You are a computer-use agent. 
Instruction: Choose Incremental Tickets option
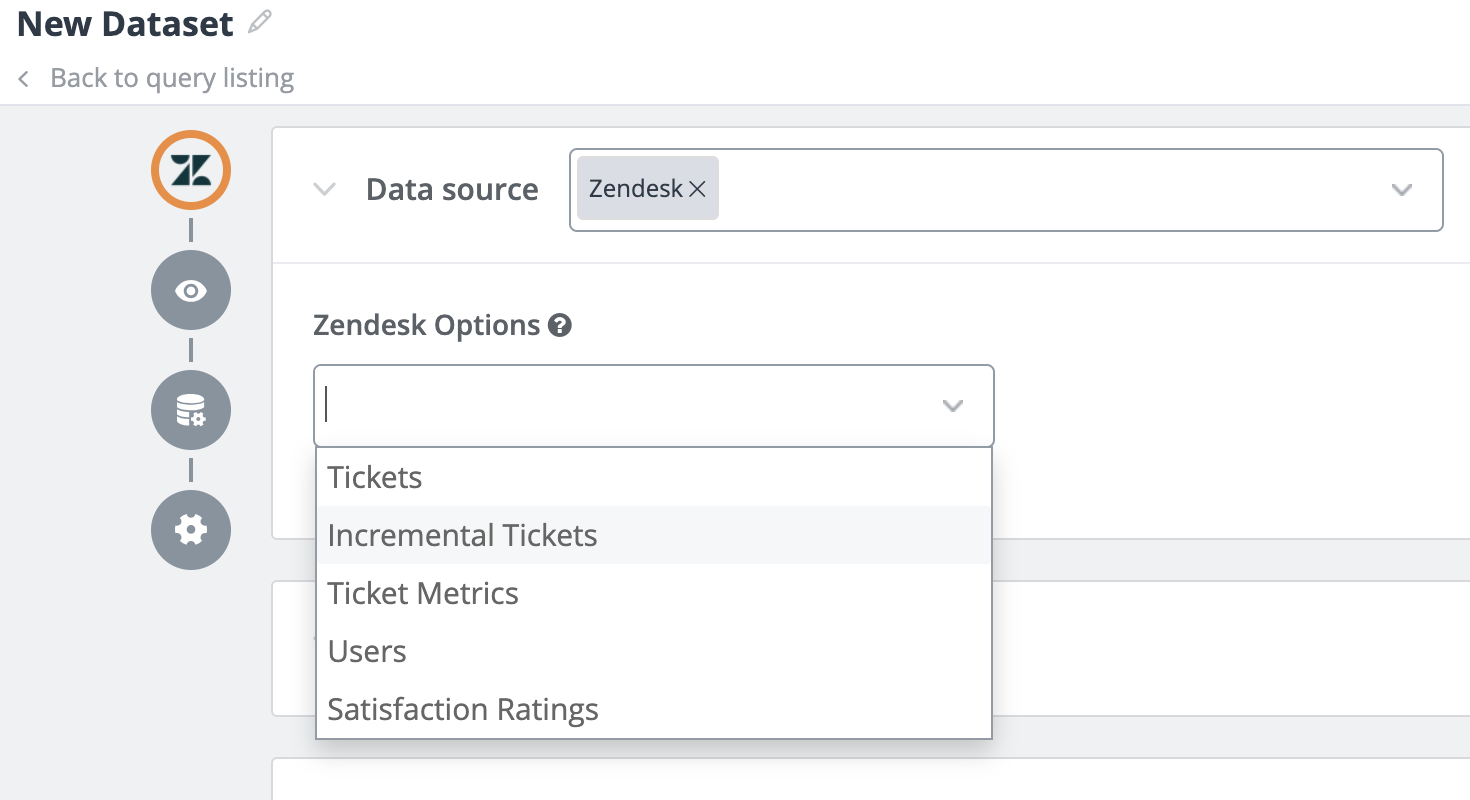pos(654,535)
